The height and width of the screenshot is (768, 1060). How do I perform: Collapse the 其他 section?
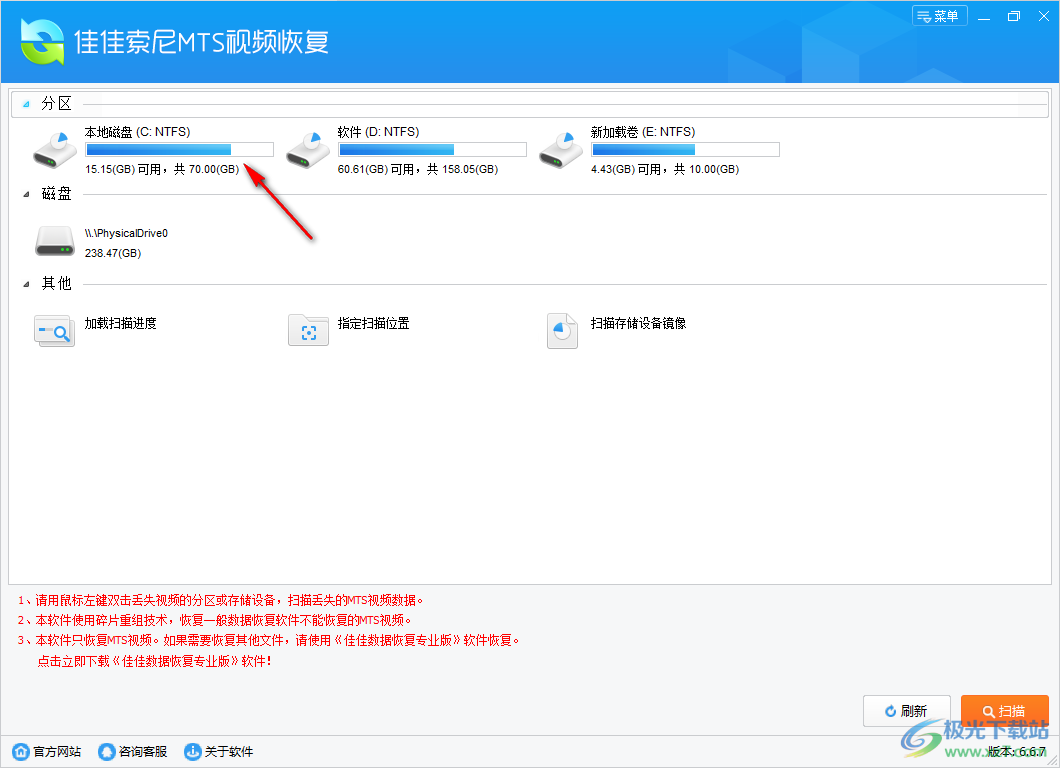26,284
